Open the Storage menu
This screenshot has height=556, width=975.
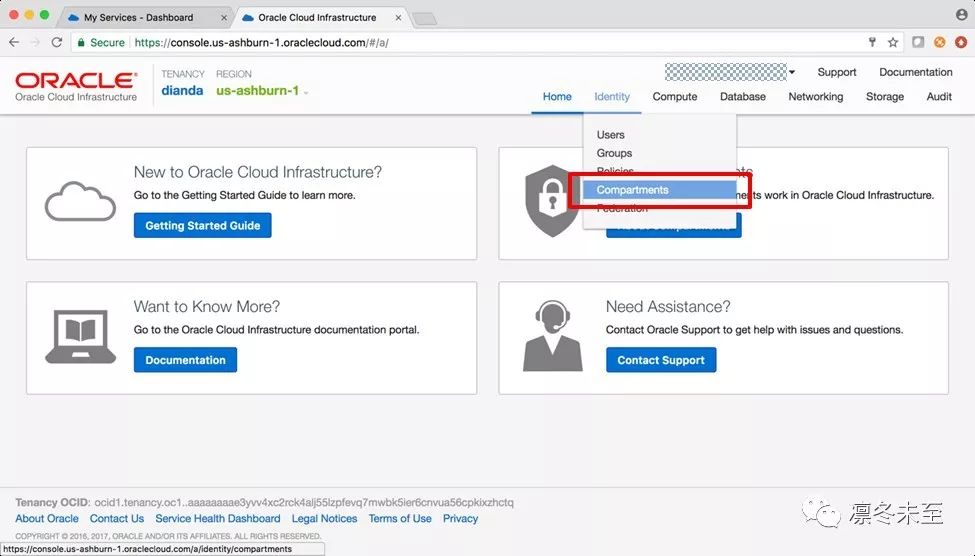(884, 96)
